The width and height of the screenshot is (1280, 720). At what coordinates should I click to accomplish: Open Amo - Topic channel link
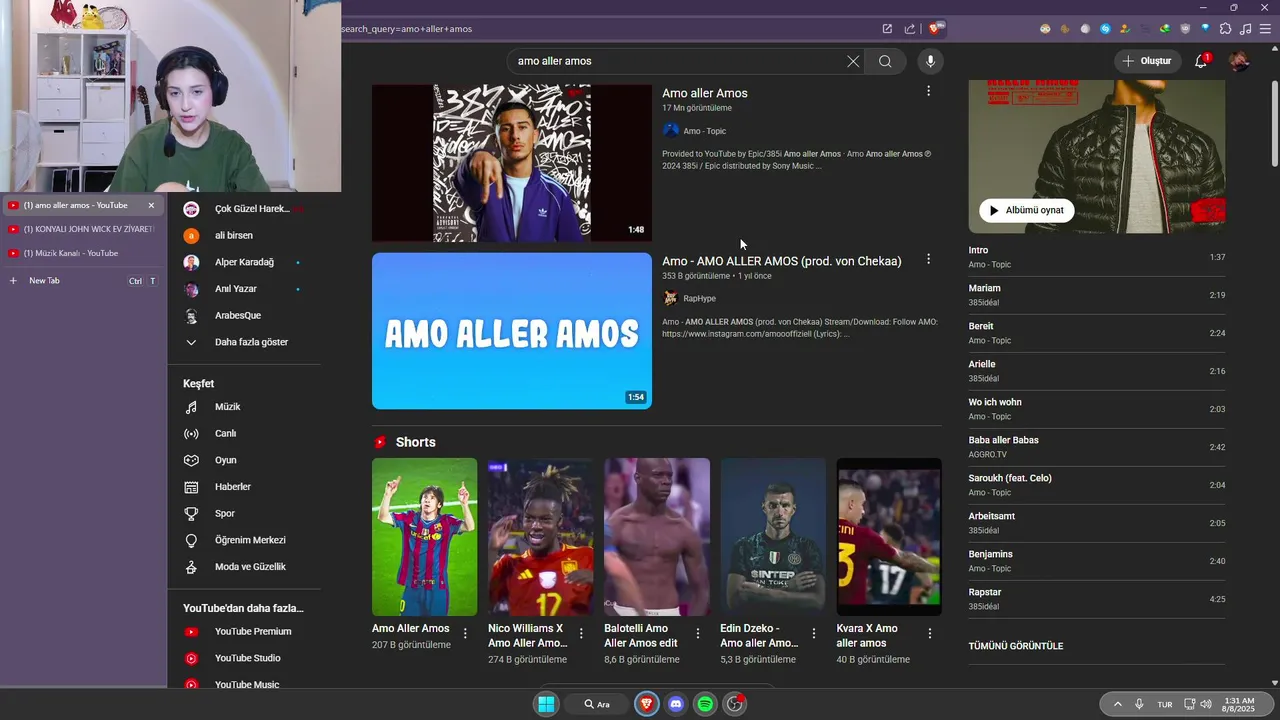pyautogui.click(x=704, y=131)
